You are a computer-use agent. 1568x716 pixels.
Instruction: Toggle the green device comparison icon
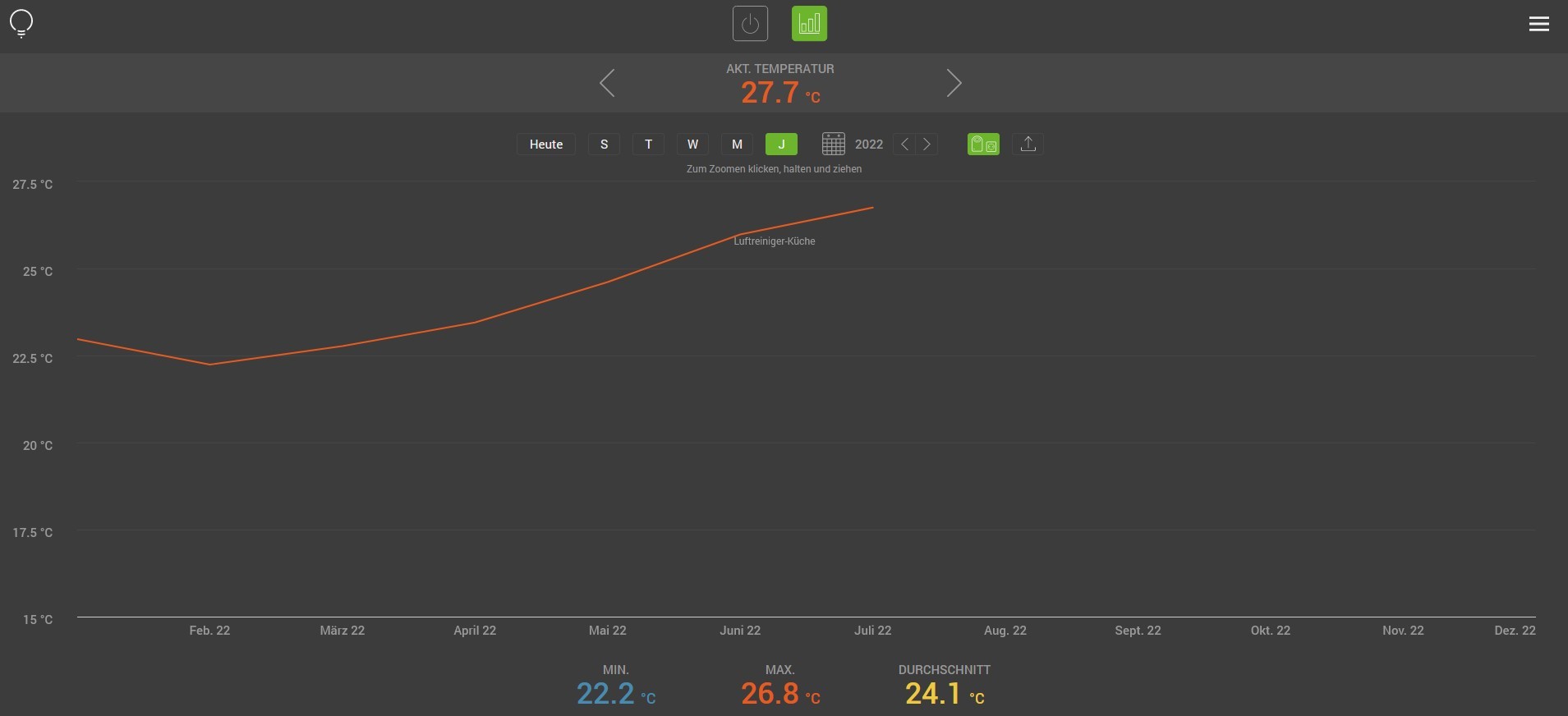[983, 145]
